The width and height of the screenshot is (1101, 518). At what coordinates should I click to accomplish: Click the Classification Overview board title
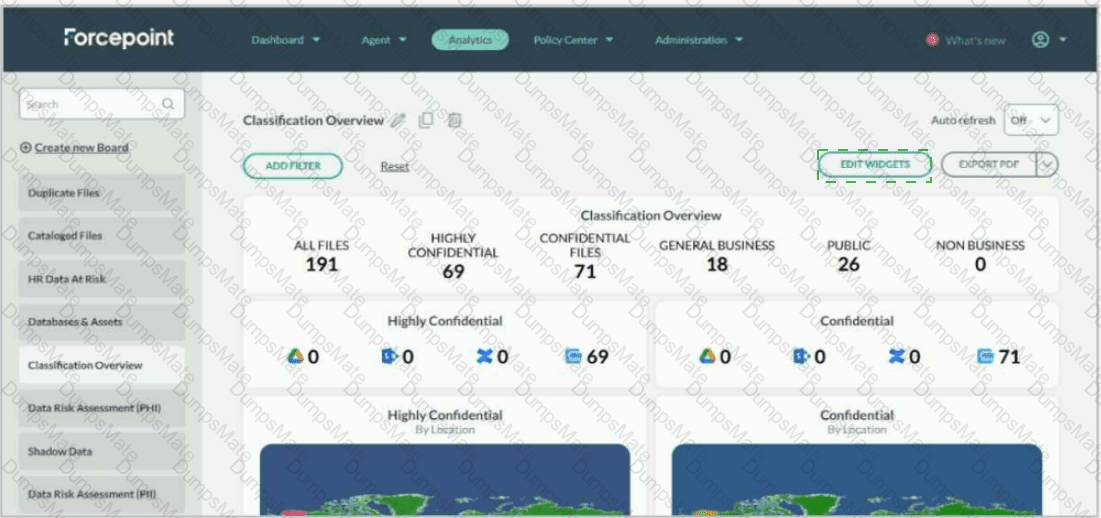[313, 120]
